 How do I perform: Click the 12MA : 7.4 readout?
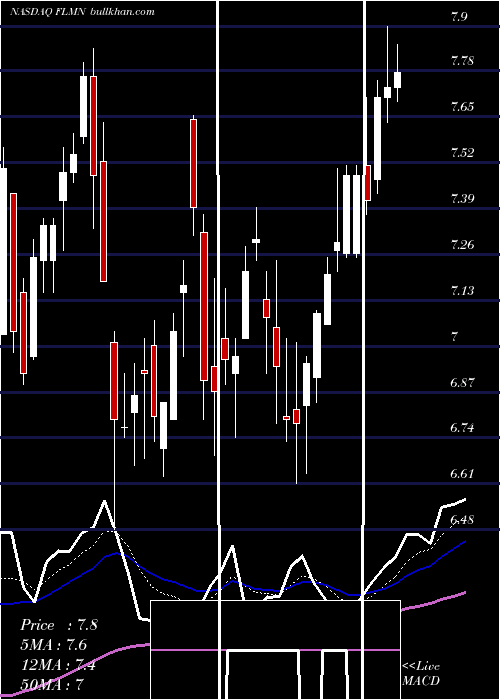point(57,665)
